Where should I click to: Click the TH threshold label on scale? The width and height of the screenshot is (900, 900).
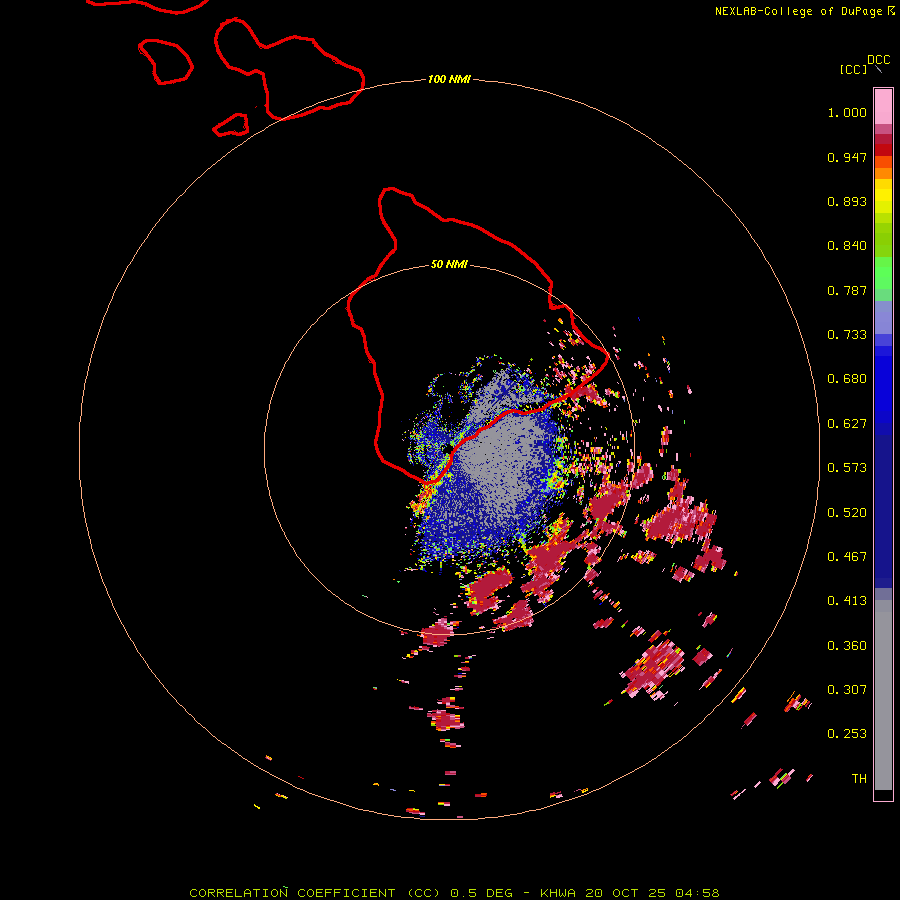pyautogui.click(x=859, y=779)
